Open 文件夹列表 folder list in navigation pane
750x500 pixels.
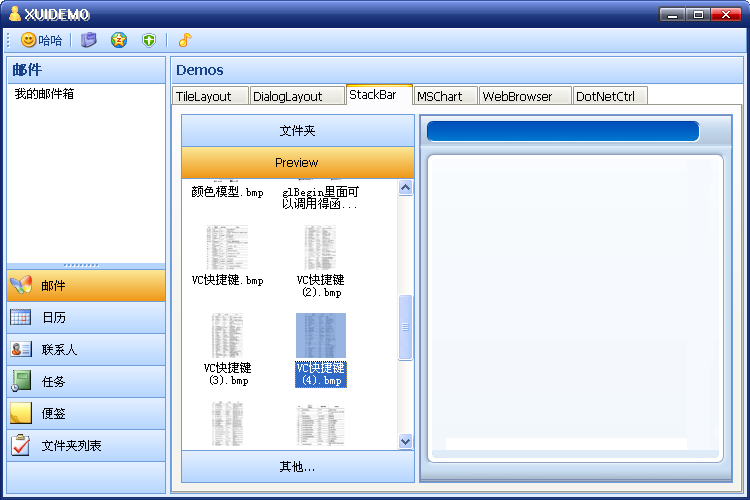[x=86, y=446]
